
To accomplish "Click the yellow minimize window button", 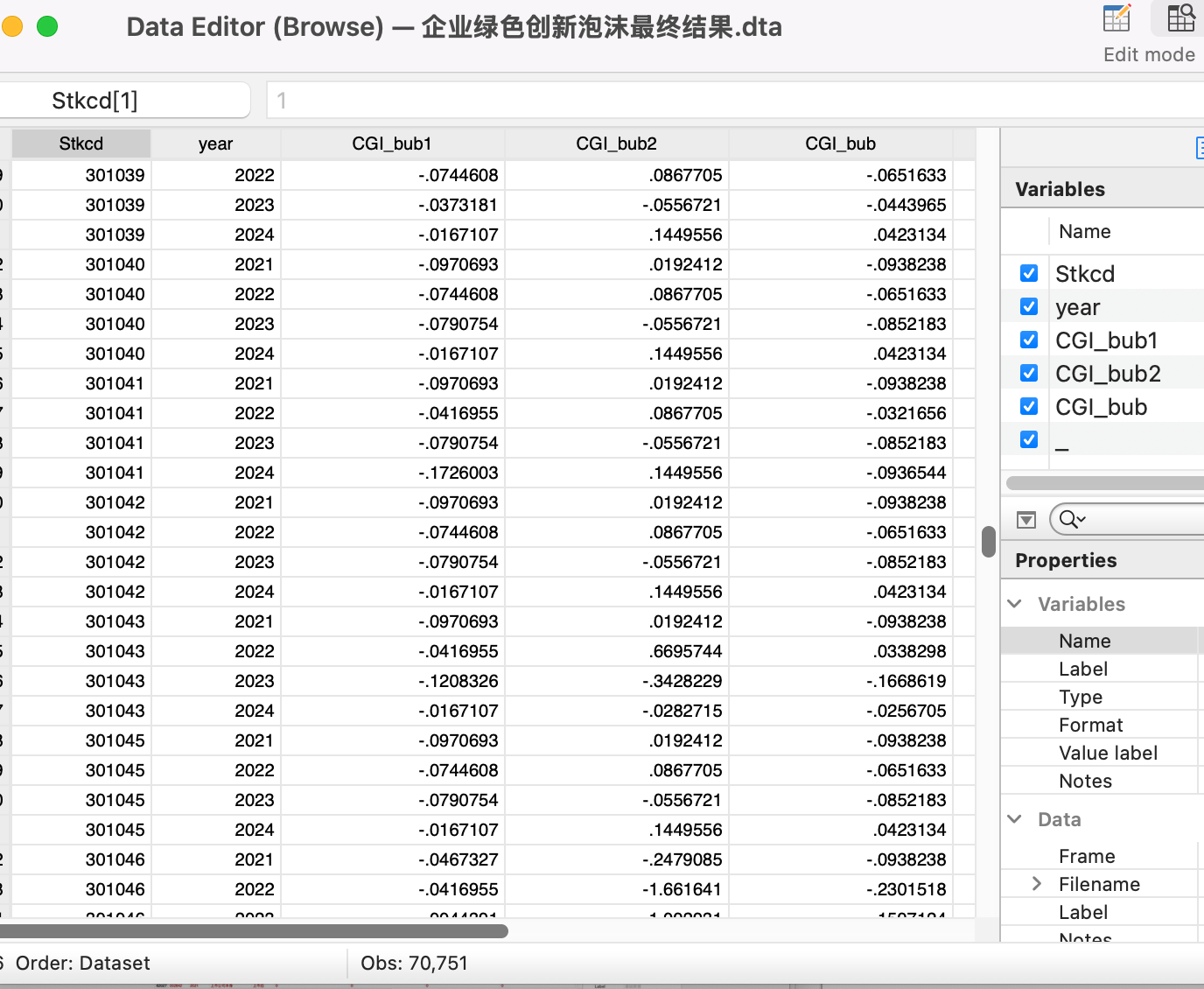I will (11, 26).
